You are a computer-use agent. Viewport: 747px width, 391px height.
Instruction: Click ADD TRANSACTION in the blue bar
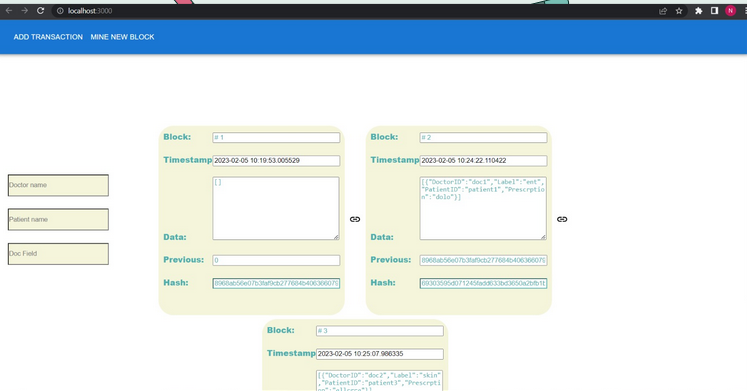click(48, 37)
